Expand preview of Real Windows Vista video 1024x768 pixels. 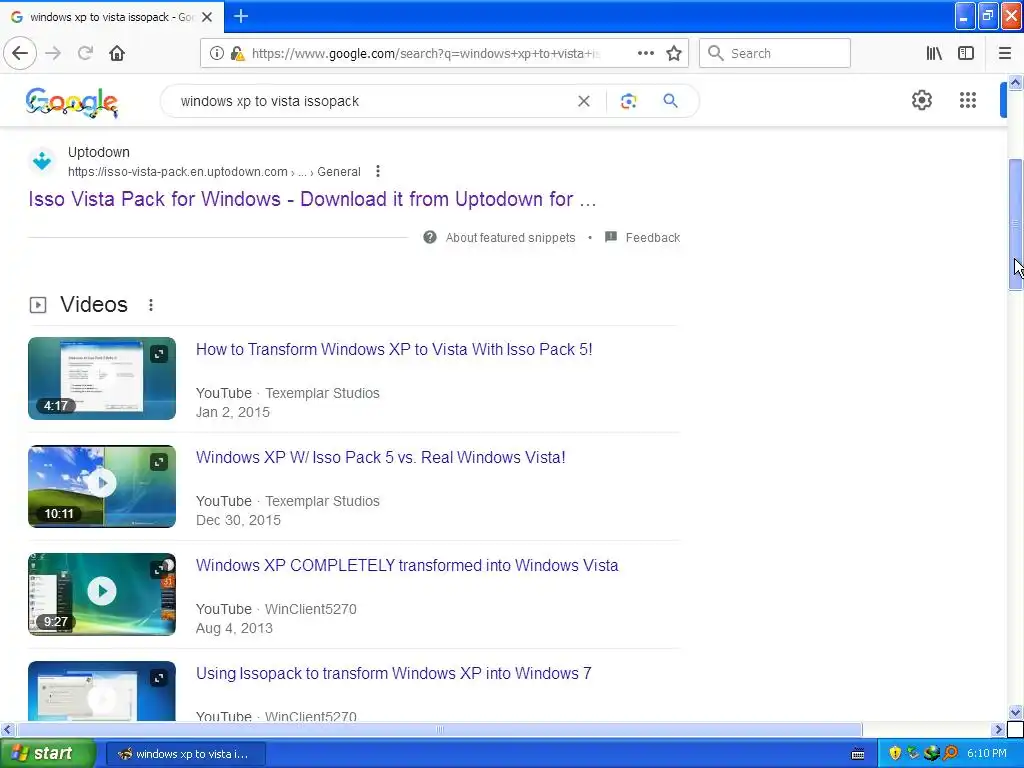pyautogui.click(x=159, y=462)
